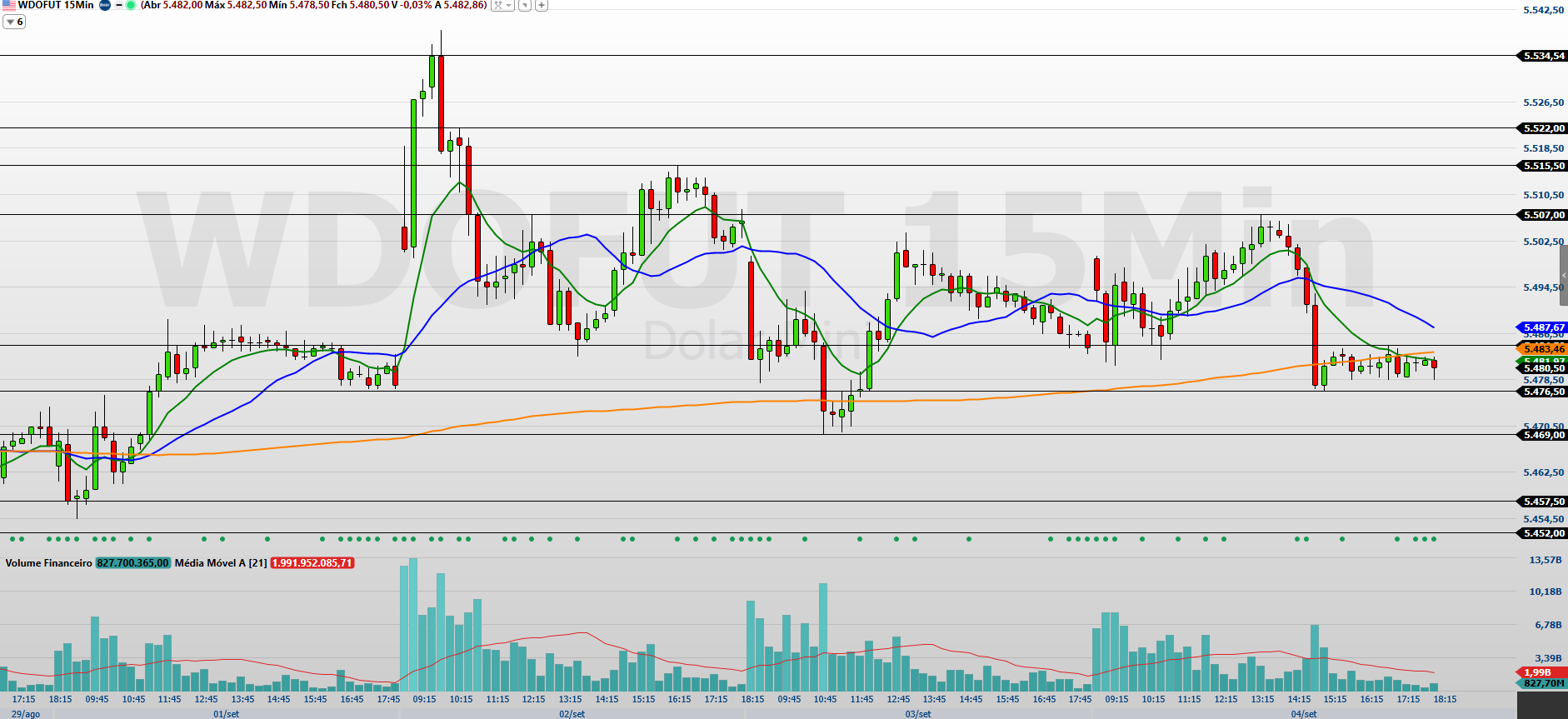Click the Volume Financeiro indicator label
This screenshot has height=719, width=1568.
(x=48, y=563)
